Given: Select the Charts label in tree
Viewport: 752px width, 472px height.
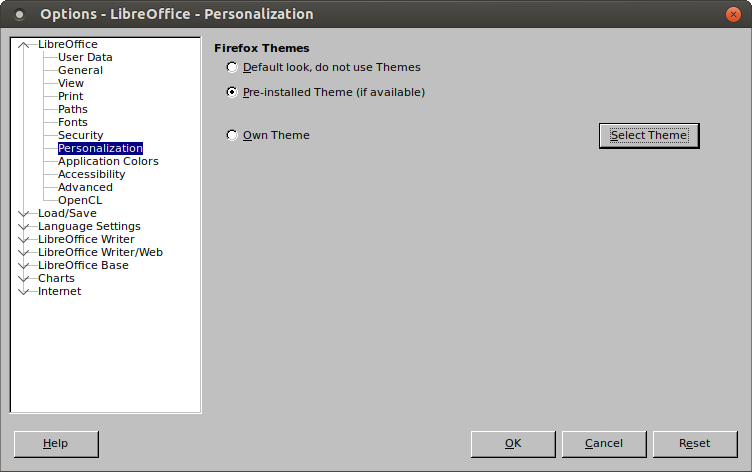Looking at the screenshot, I should [56, 278].
